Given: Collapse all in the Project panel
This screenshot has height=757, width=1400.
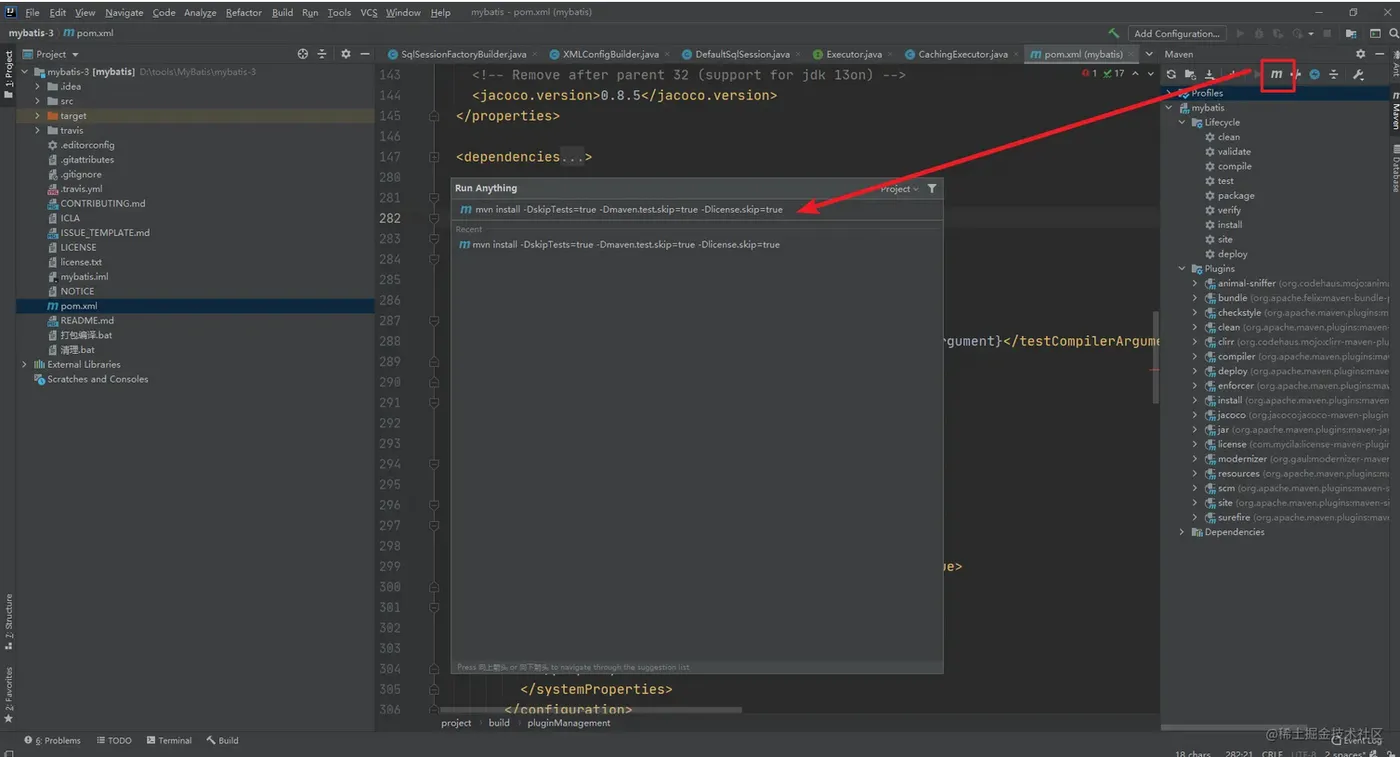Looking at the screenshot, I should pos(321,54).
